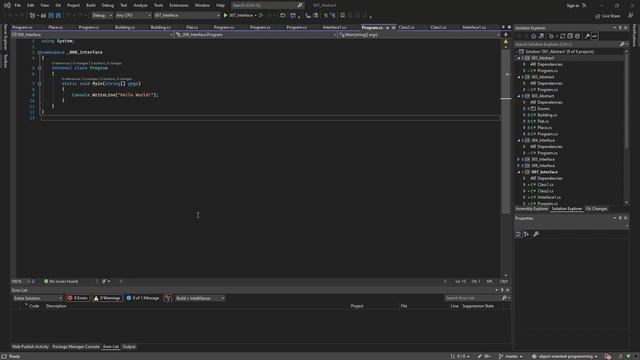Open the Debug configuration dropdown
The width and height of the screenshot is (640, 360).
(102, 16)
